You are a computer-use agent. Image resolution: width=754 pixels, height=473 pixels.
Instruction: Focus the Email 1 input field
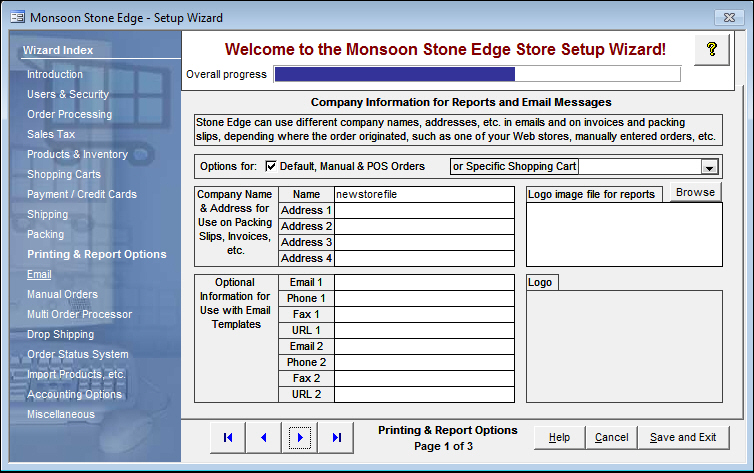(426, 282)
